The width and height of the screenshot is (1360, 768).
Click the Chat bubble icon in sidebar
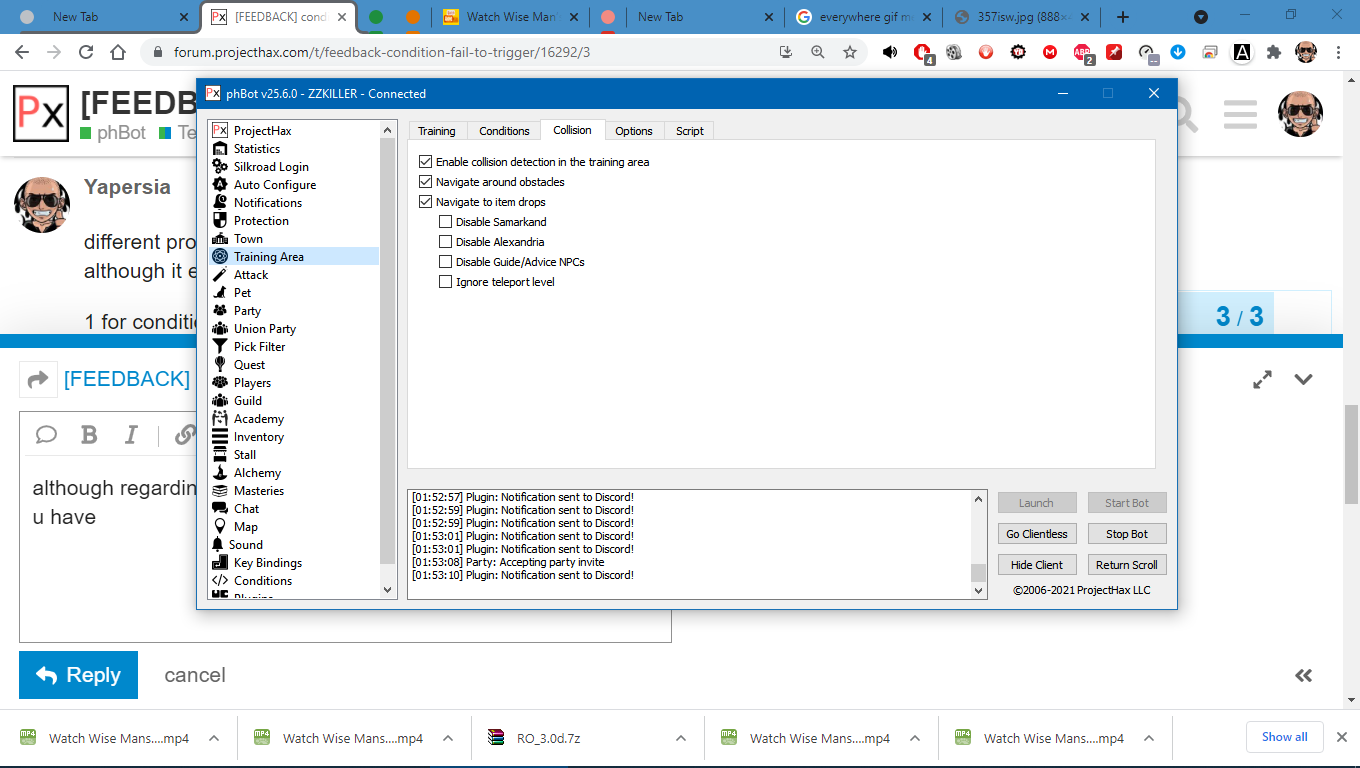tap(220, 509)
